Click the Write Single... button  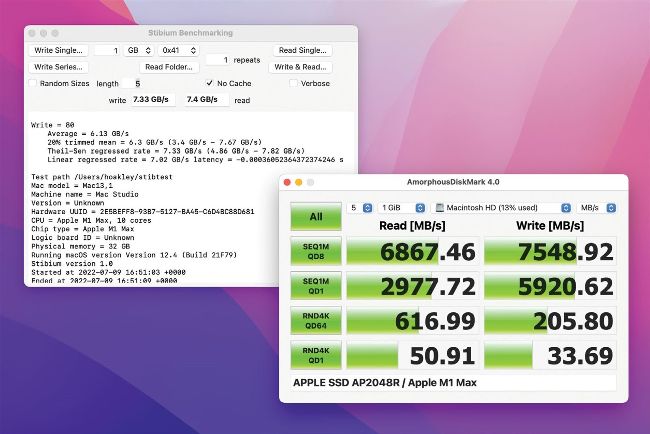pyautogui.click(x=60, y=50)
